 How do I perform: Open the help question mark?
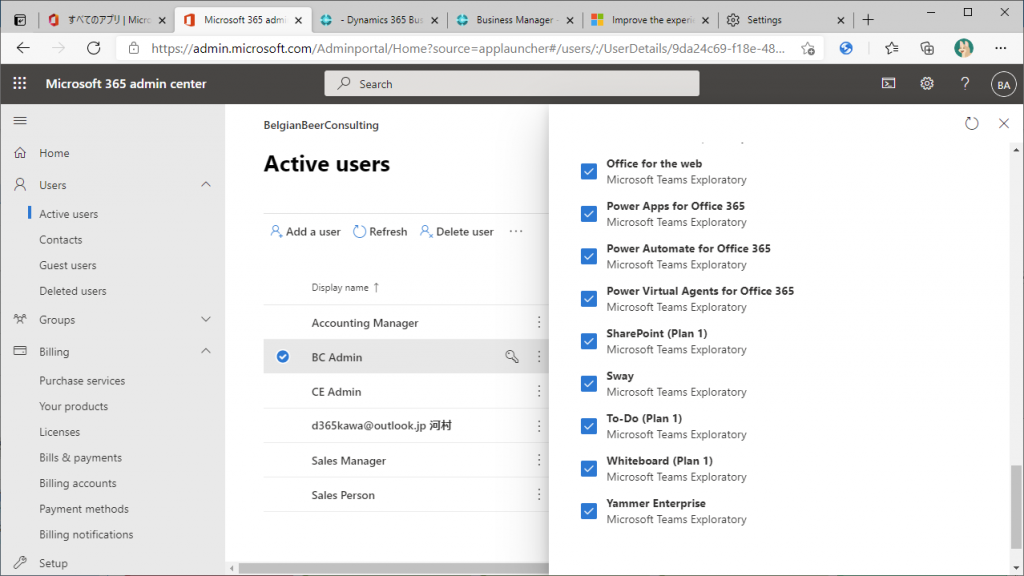click(x=965, y=84)
